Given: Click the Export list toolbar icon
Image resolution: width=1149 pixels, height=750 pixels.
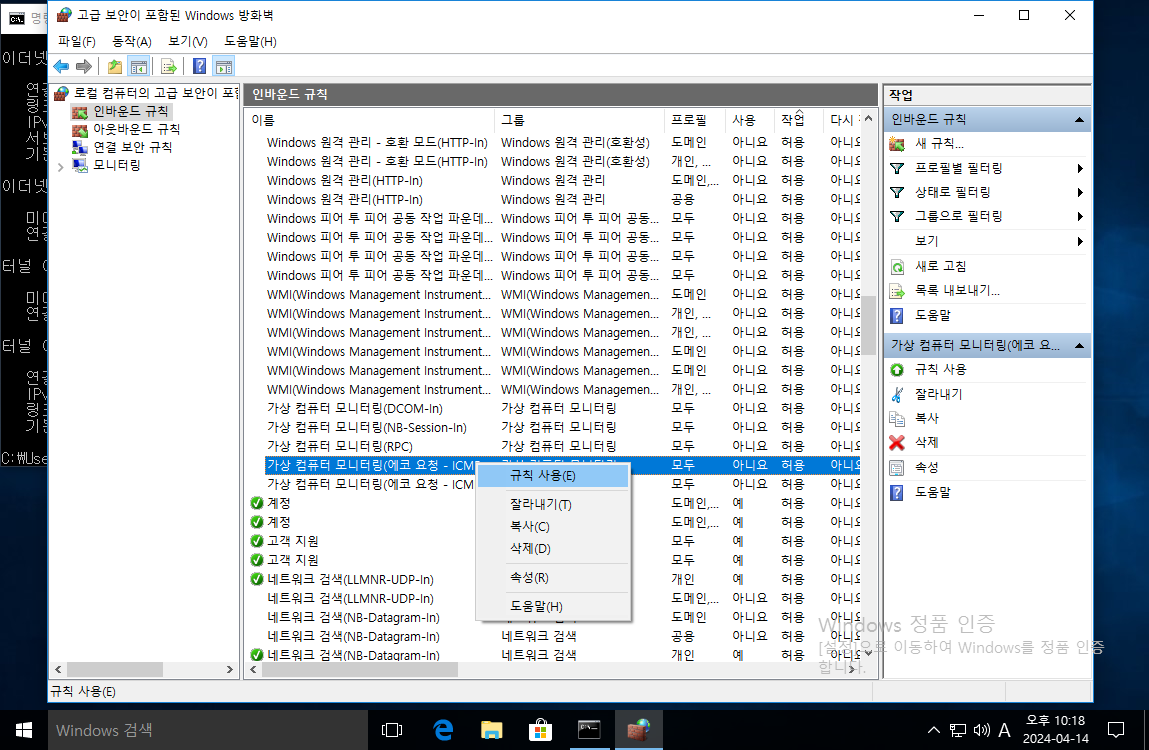Looking at the screenshot, I should (169, 67).
